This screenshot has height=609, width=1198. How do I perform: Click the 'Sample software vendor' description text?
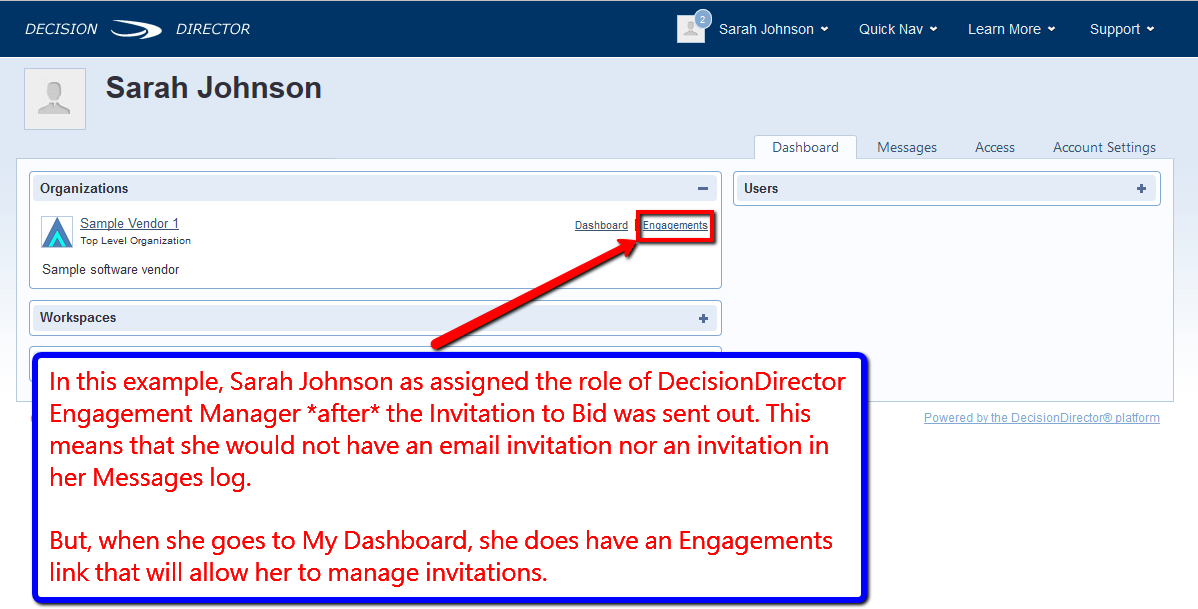(111, 270)
